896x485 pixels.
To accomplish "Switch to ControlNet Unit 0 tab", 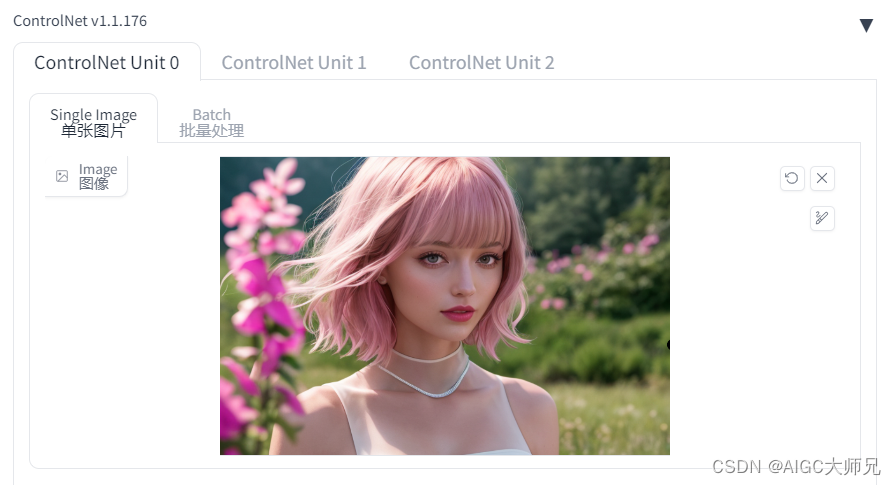I will point(107,62).
